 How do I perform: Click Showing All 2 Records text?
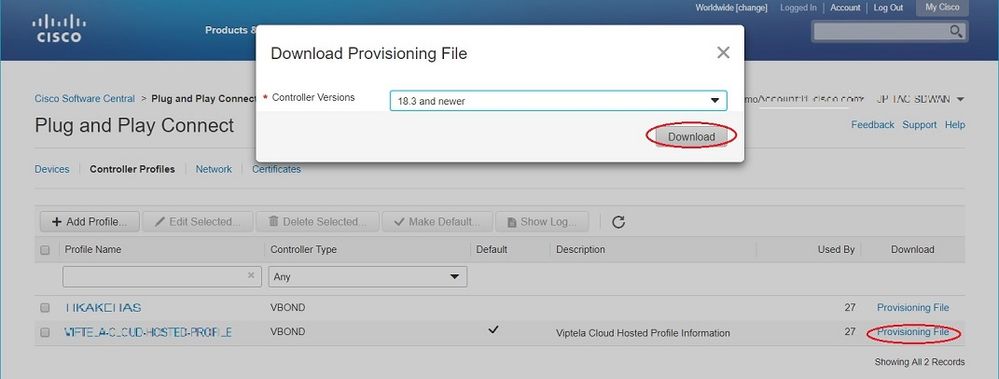click(x=919, y=362)
